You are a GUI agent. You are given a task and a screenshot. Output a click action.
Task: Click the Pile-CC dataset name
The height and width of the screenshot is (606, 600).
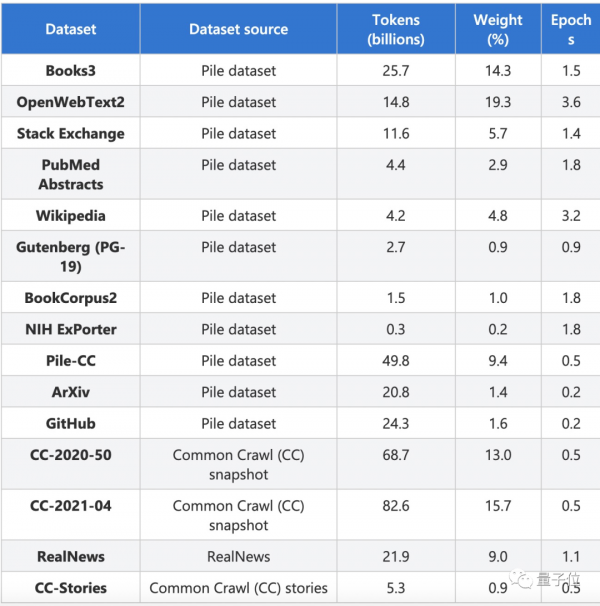click(x=71, y=360)
